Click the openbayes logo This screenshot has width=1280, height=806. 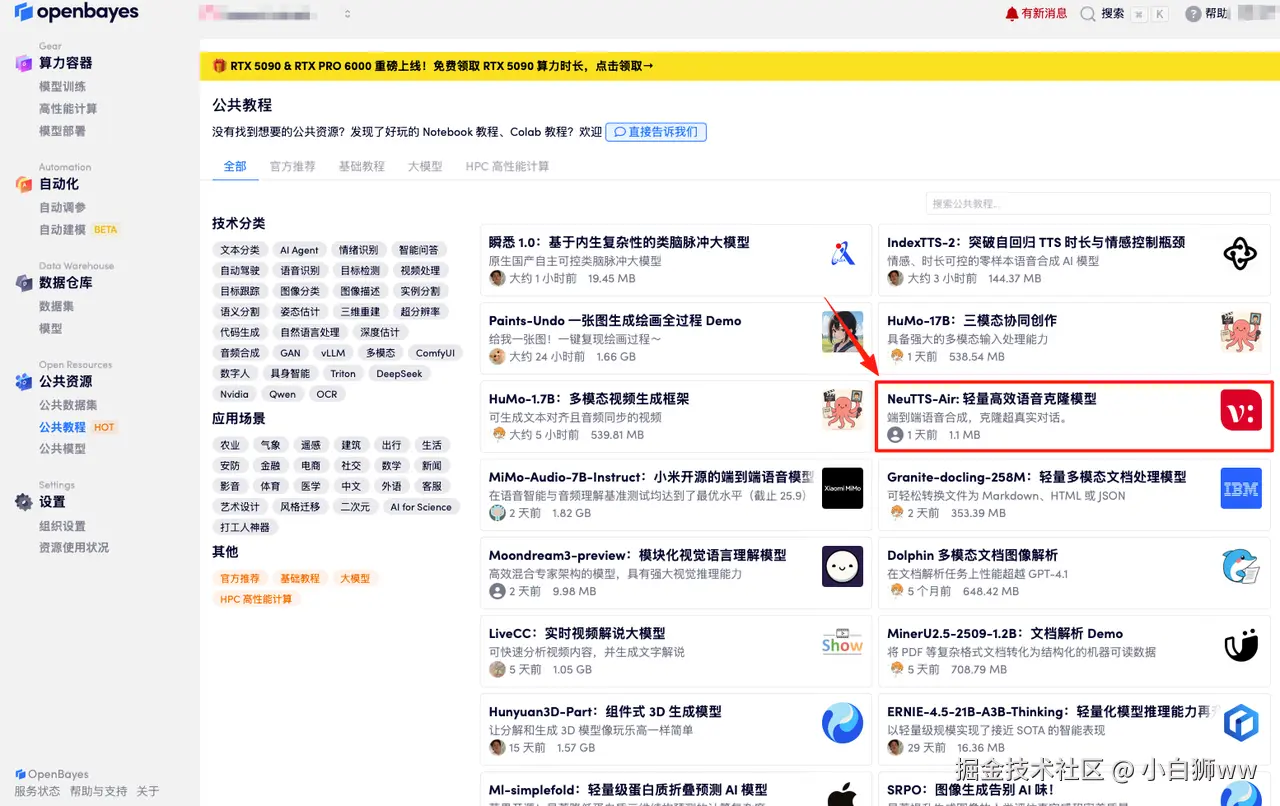[x=76, y=13]
